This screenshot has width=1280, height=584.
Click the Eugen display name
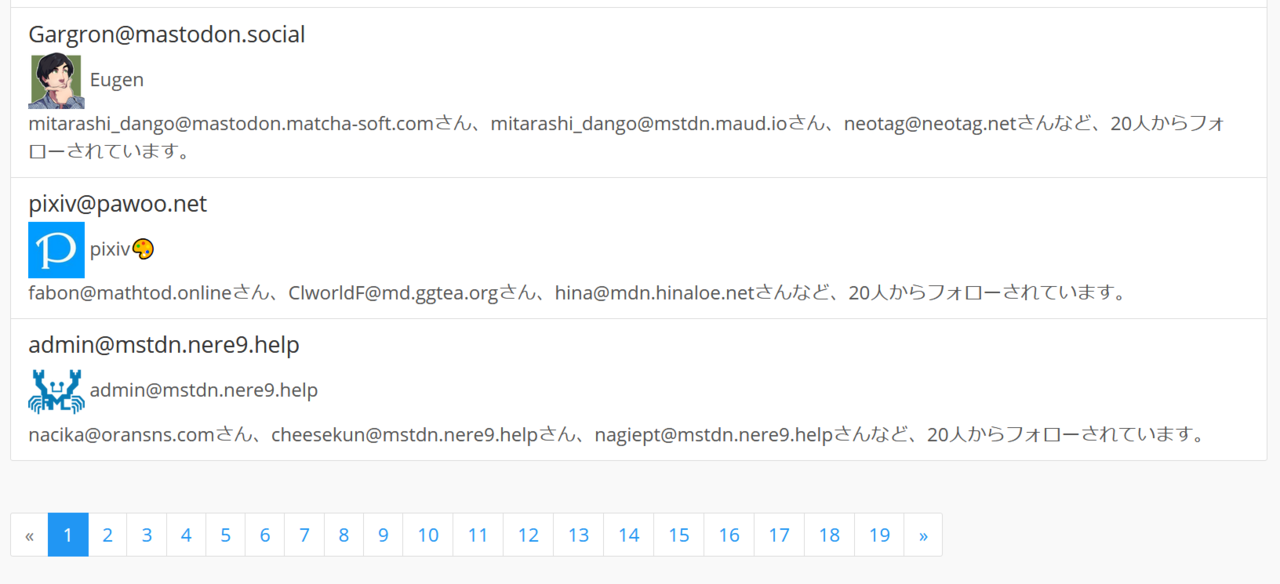[x=117, y=80]
